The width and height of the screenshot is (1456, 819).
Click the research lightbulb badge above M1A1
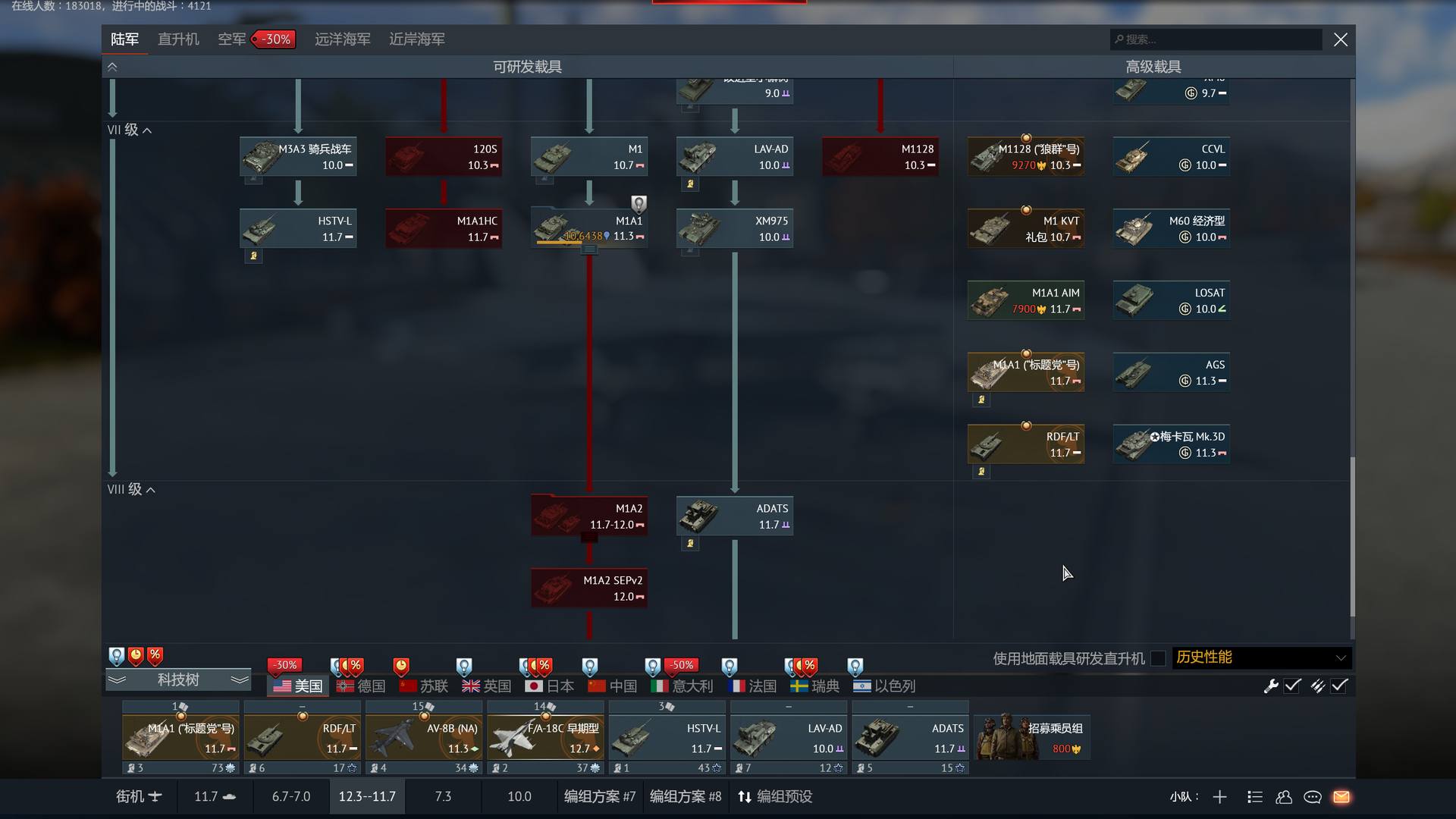[639, 203]
